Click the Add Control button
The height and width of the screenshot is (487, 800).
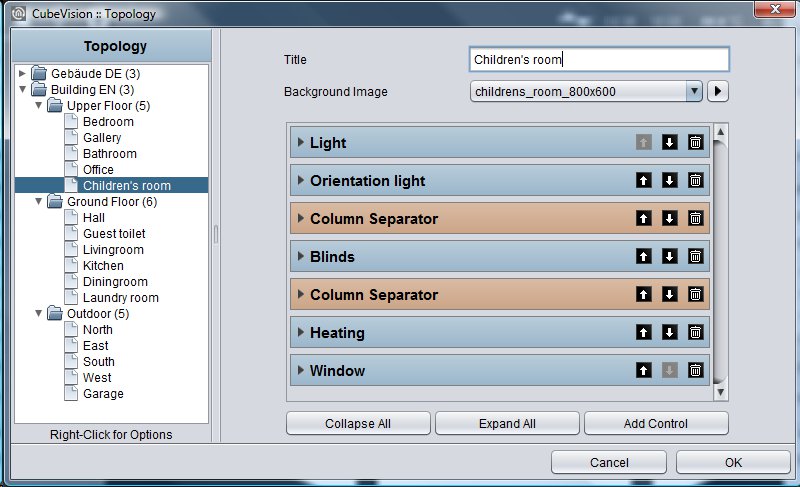pos(656,423)
